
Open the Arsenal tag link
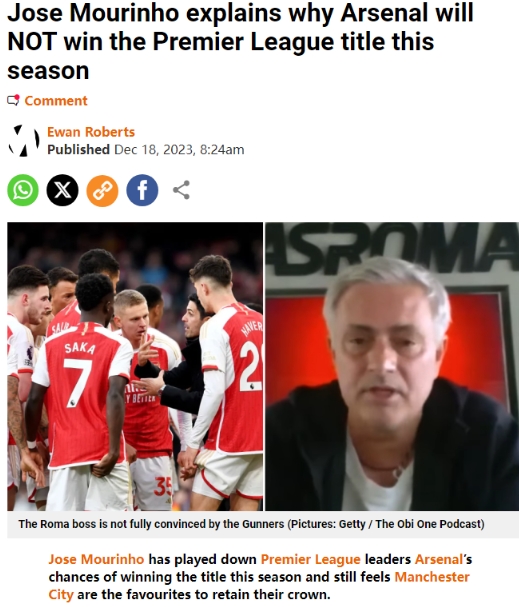pos(439,559)
